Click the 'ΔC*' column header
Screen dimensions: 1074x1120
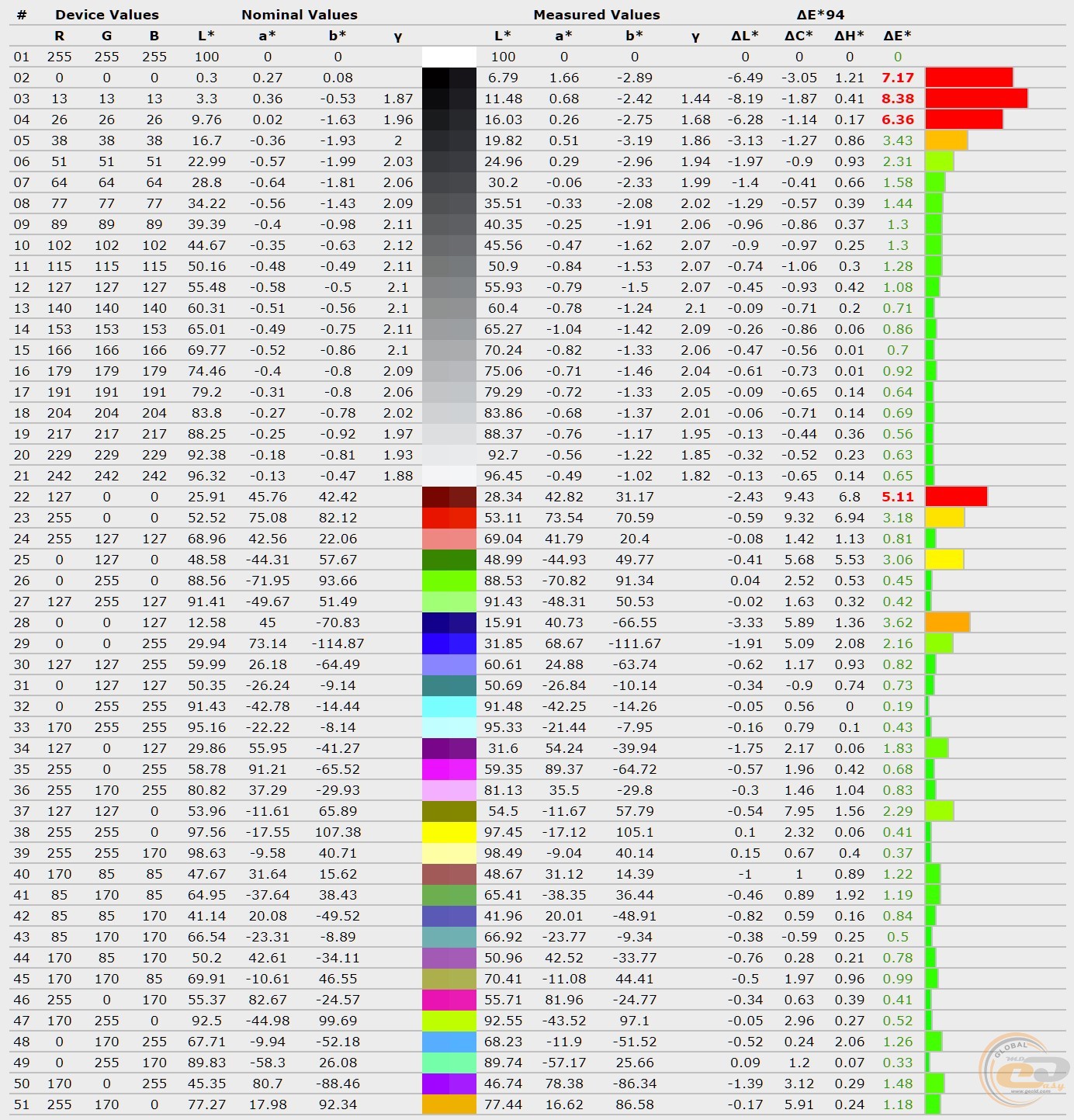[799, 36]
